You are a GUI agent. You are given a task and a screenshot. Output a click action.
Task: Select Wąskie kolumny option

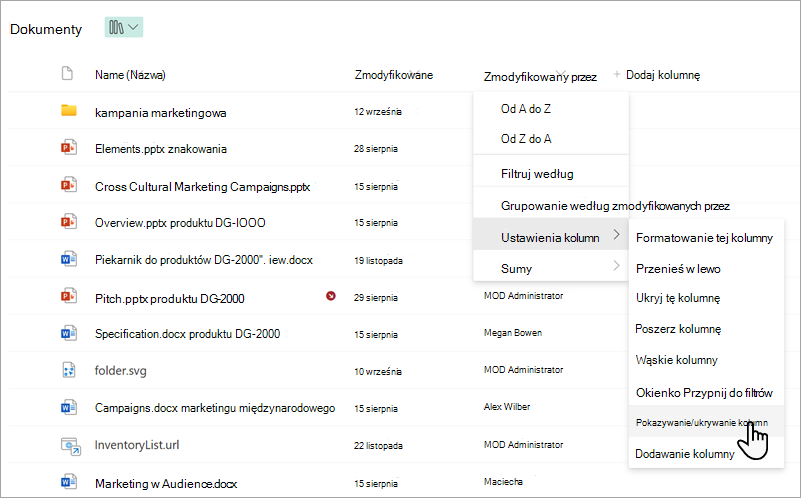[706, 360]
